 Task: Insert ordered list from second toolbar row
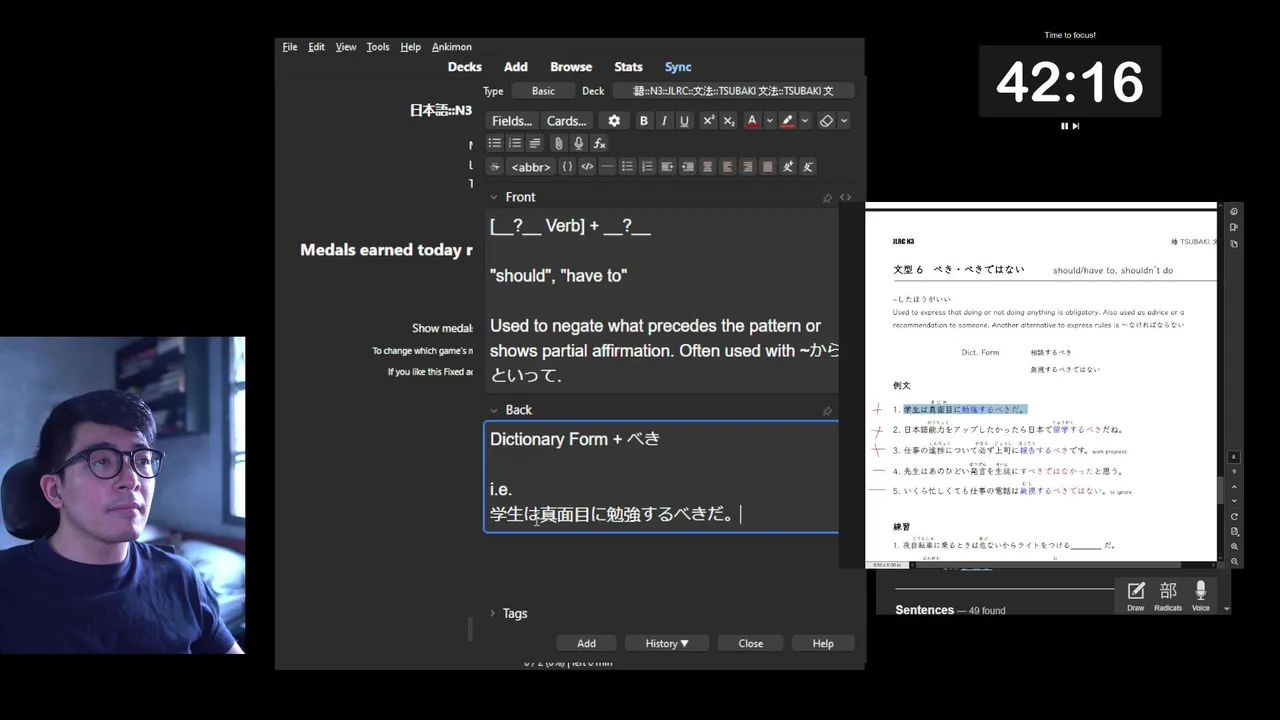[514, 144]
